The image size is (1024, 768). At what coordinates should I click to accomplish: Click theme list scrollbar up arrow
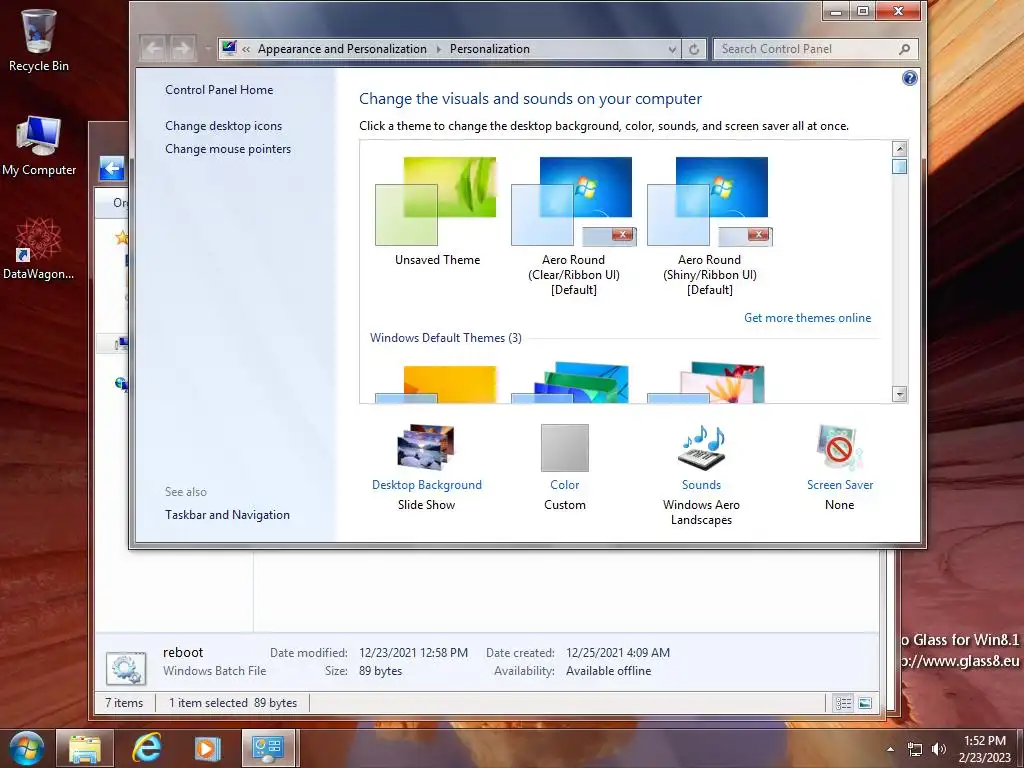pyautogui.click(x=900, y=149)
